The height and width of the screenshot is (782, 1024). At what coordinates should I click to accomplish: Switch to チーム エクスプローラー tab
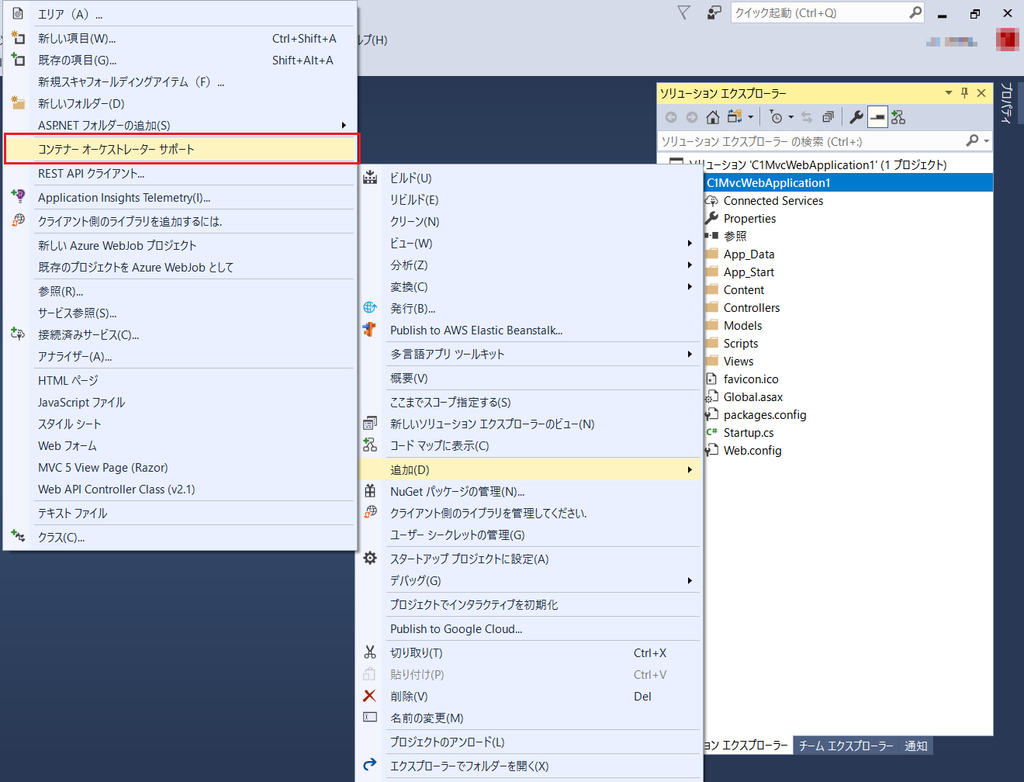(x=846, y=745)
